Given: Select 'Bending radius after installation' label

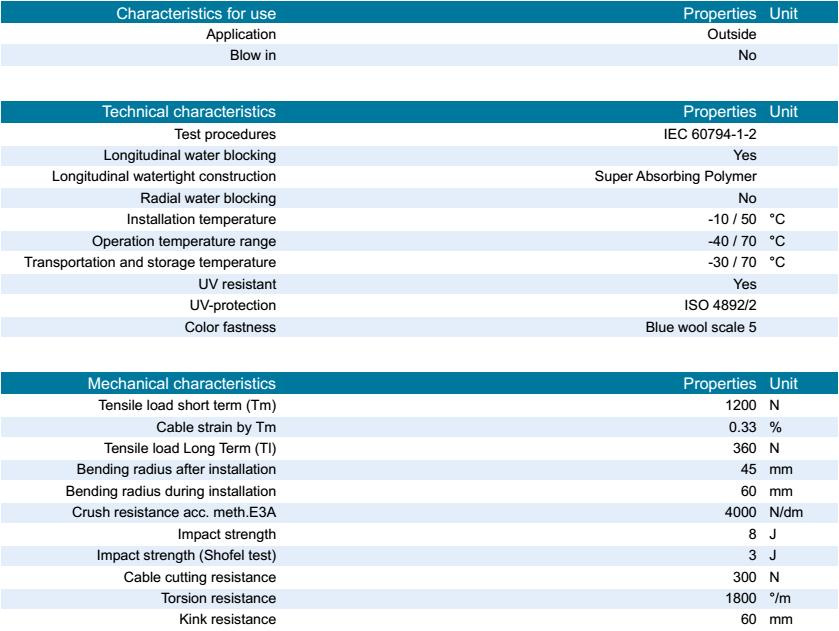Looking at the screenshot, I should point(176,469).
